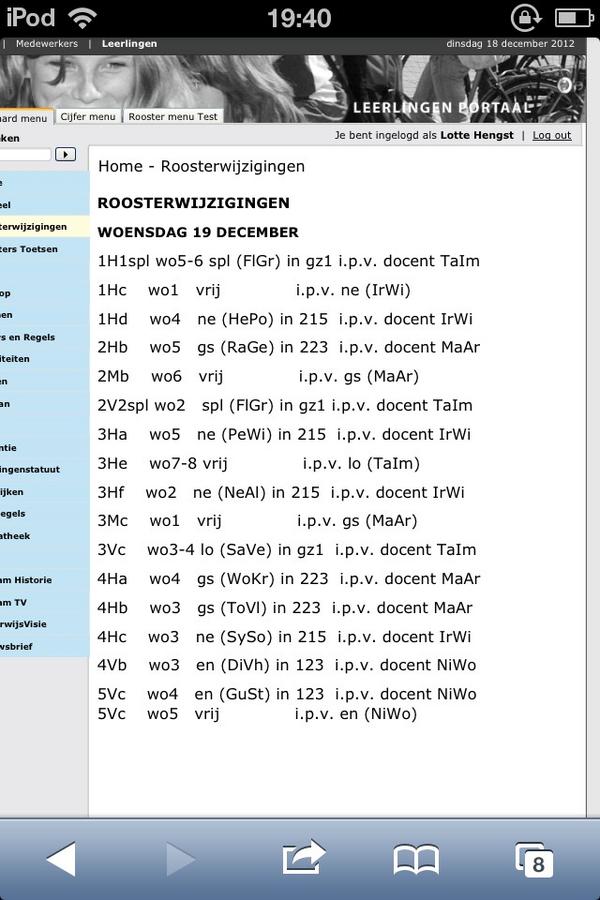Click the 4Vb wo3 en (DiVh) row
Screen dimensions: 600x900
pyautogui.click(x=287, y=665)
